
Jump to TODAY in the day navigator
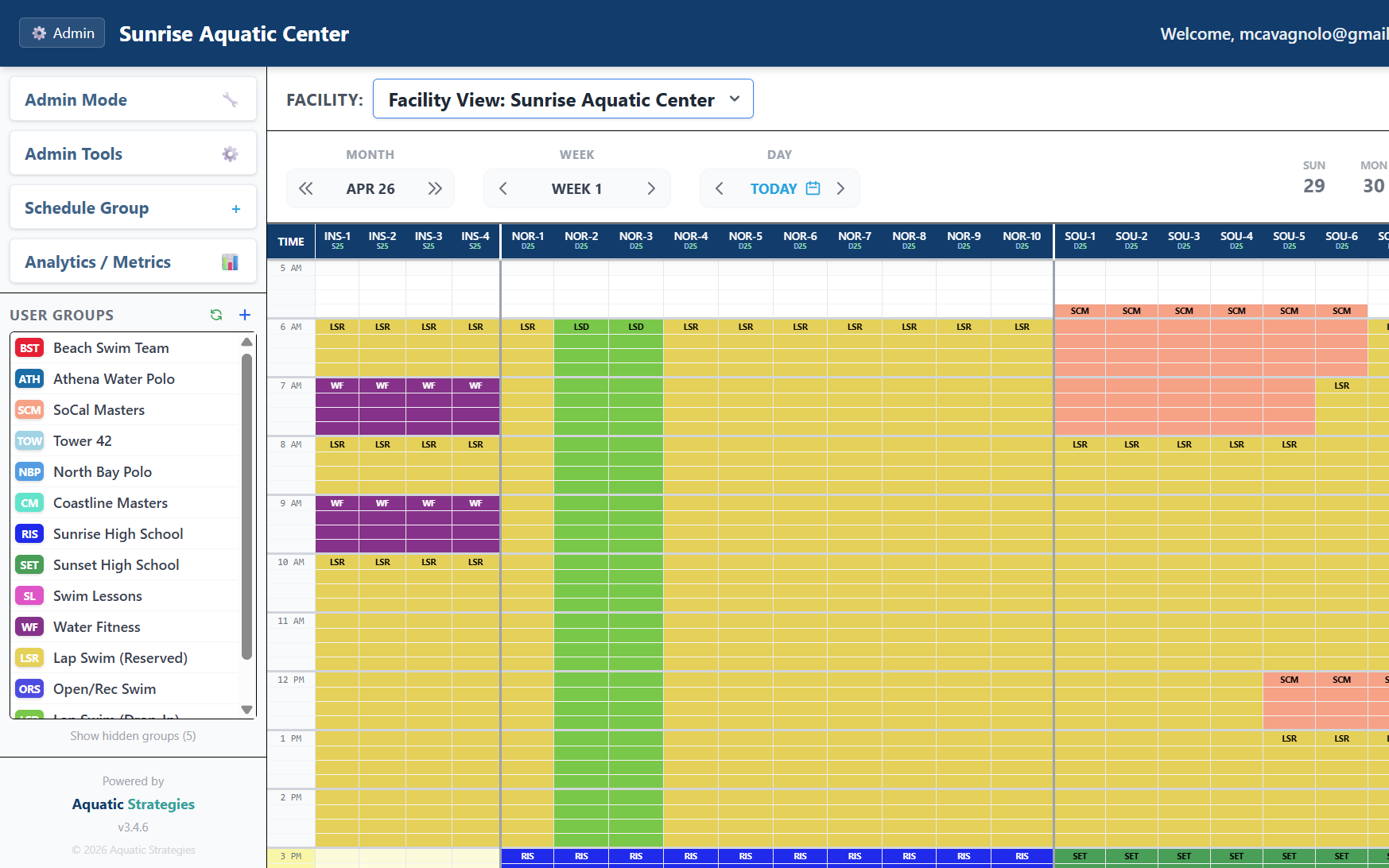(x=773, y=188)
